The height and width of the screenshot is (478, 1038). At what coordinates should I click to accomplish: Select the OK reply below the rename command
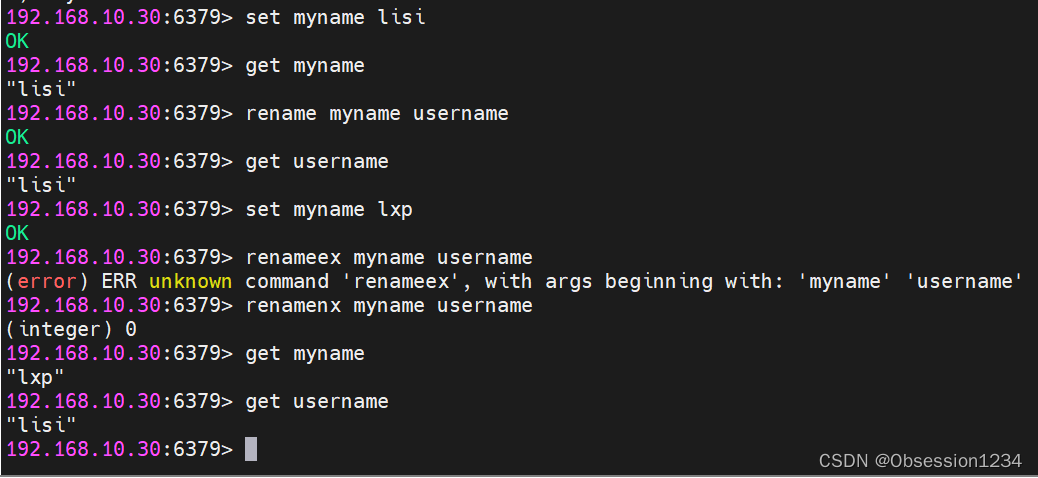17,138
